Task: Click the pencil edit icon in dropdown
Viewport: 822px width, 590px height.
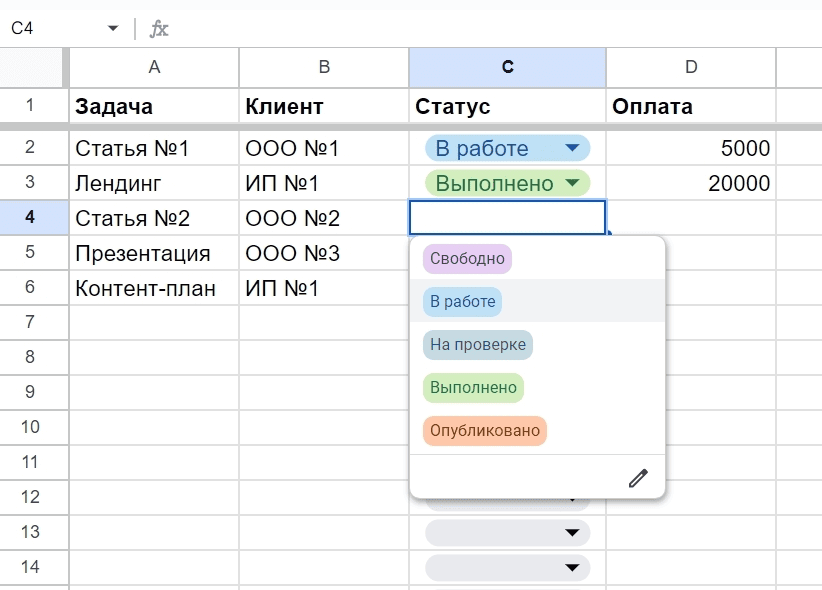Action: click(638, 478)
